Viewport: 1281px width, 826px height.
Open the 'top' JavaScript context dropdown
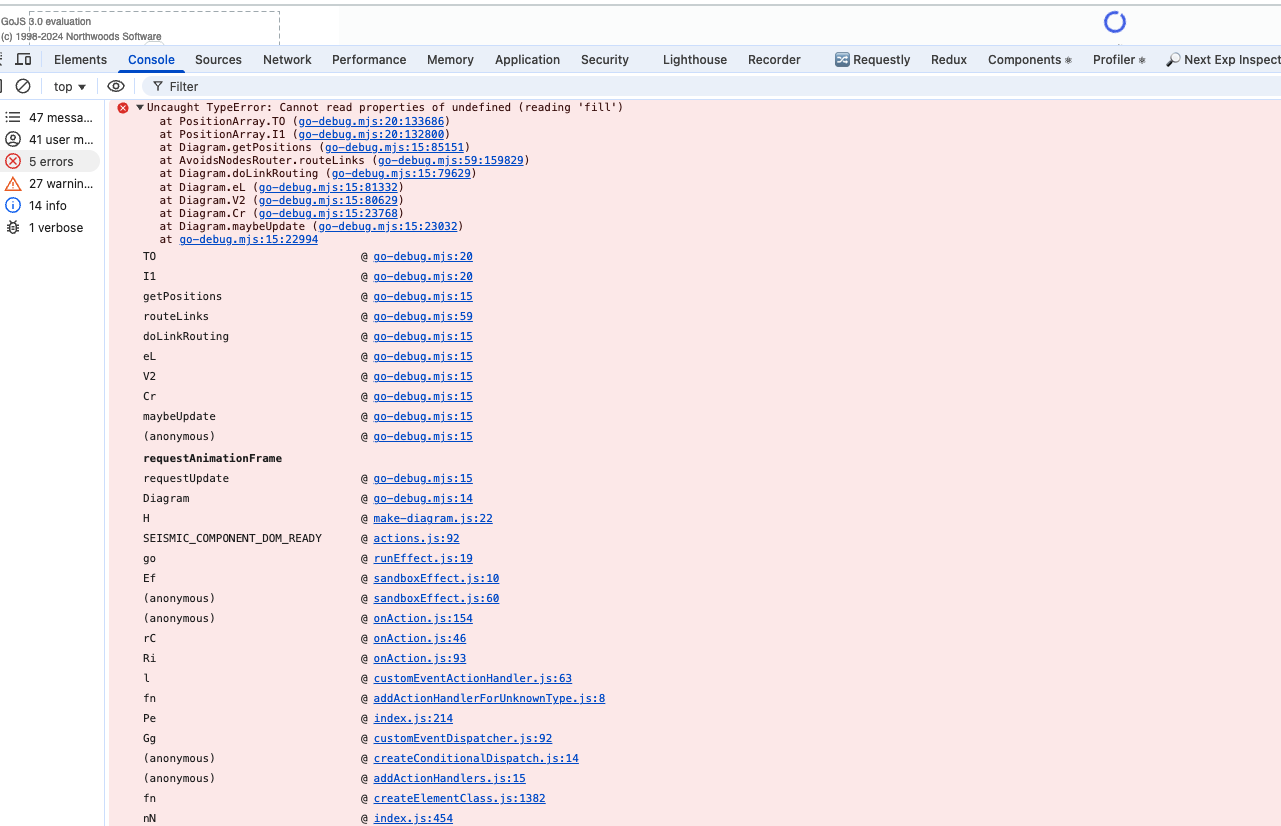coord(70,87)
